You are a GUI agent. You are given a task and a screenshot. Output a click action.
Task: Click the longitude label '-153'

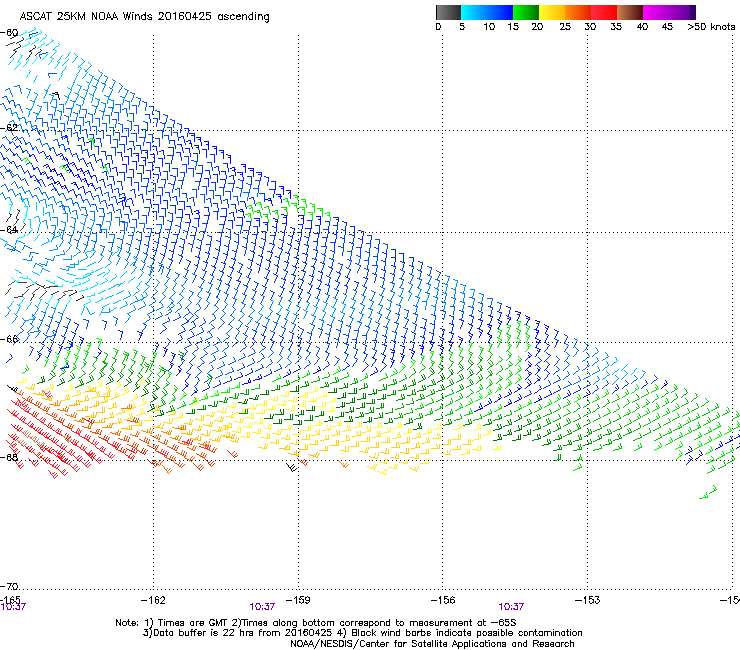587,600
